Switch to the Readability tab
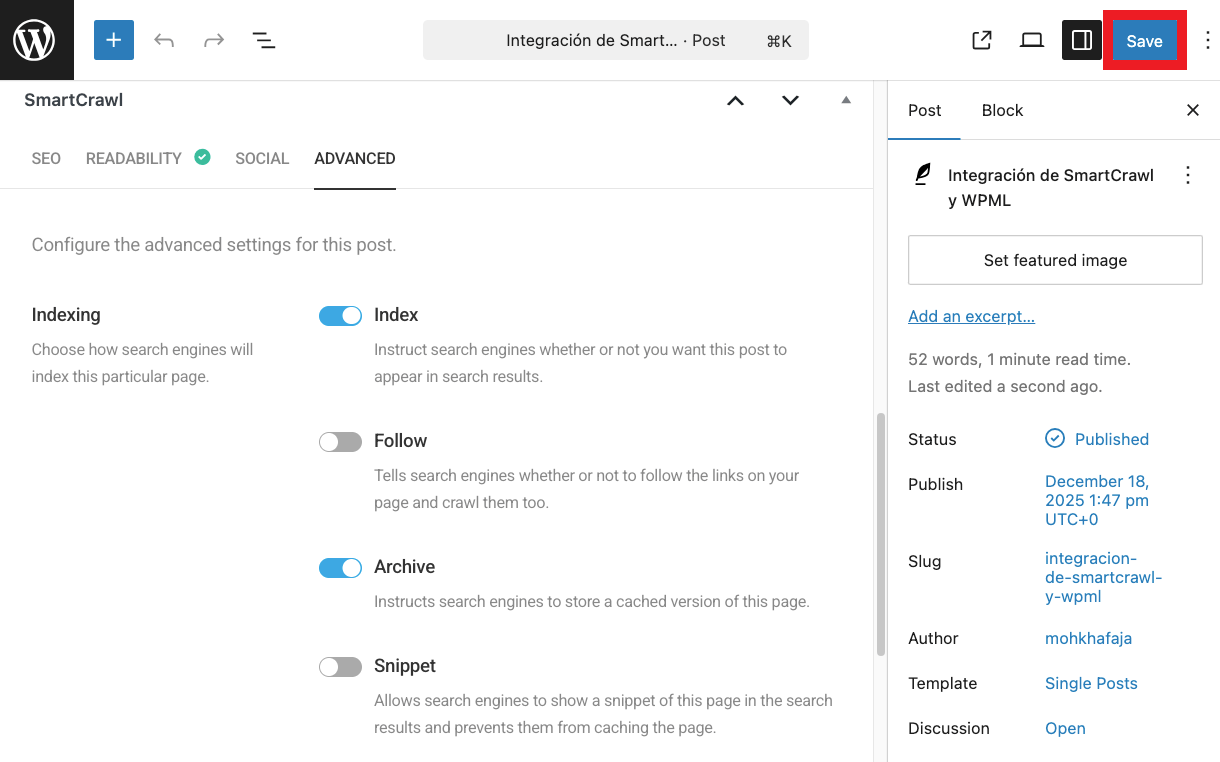The height and width of the screenshot is (762, 1220). (x=134, y=158)
